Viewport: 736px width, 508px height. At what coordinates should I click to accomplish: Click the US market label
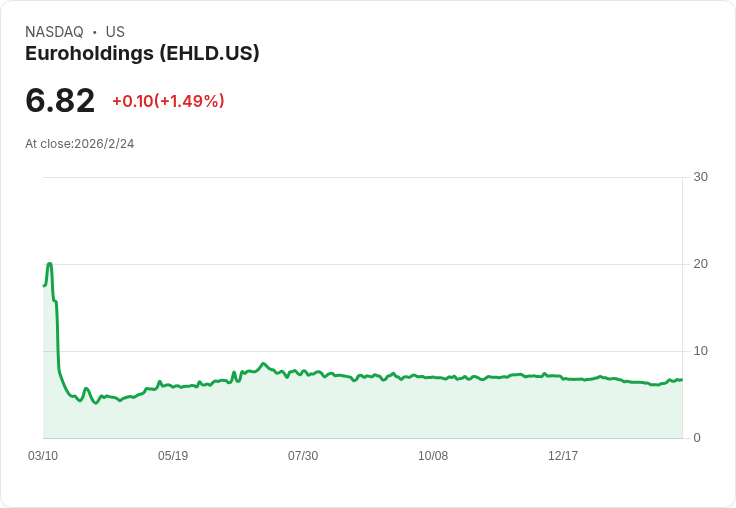pyautogui.click(x=115, y=32)
